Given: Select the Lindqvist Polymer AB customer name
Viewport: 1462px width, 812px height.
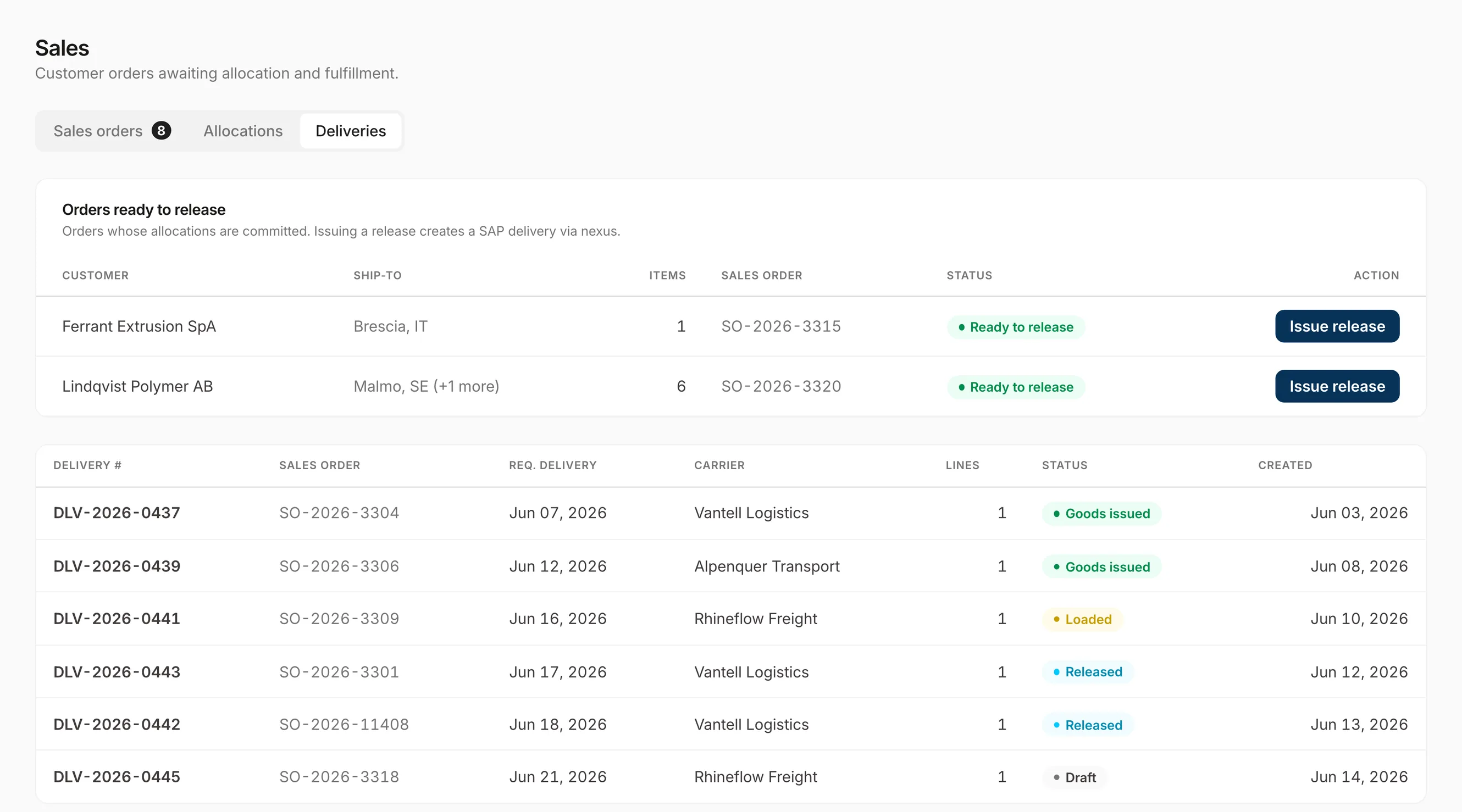Looking at the screenshot, I should coord(137,386).
